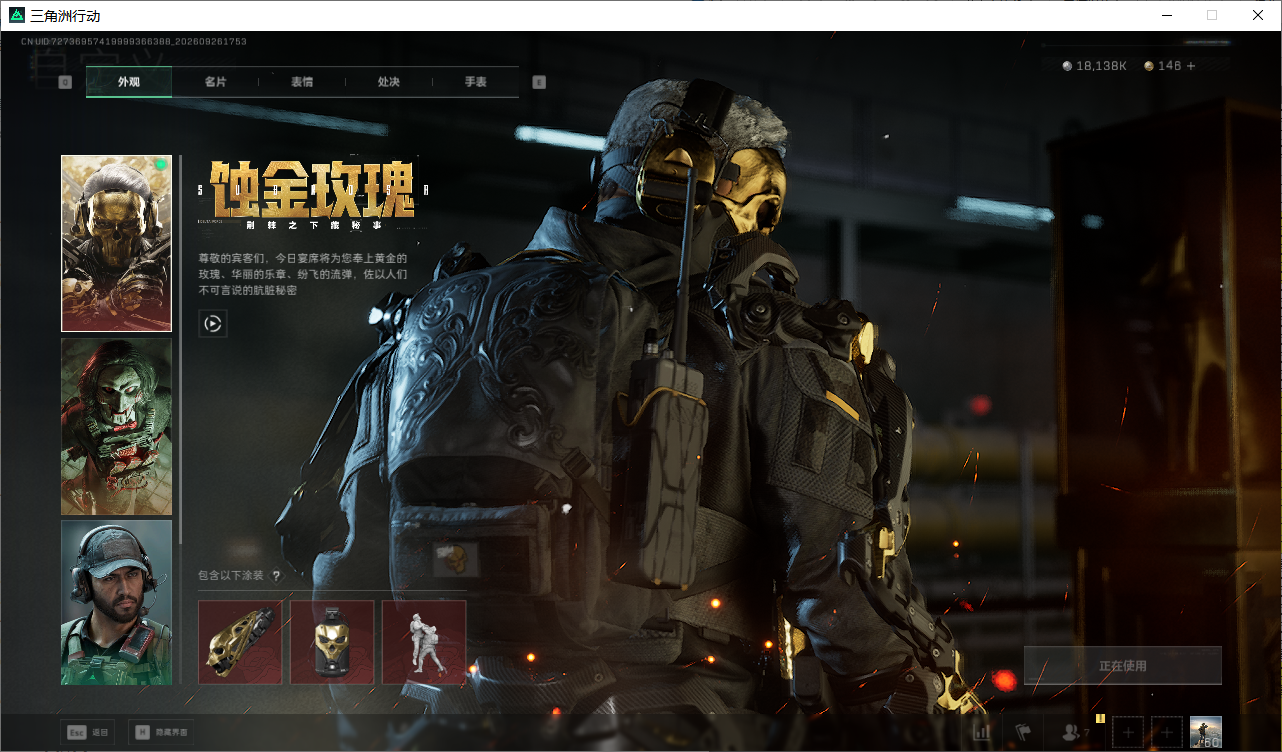Click the 146 gold currency balance

click(1169, 66)
